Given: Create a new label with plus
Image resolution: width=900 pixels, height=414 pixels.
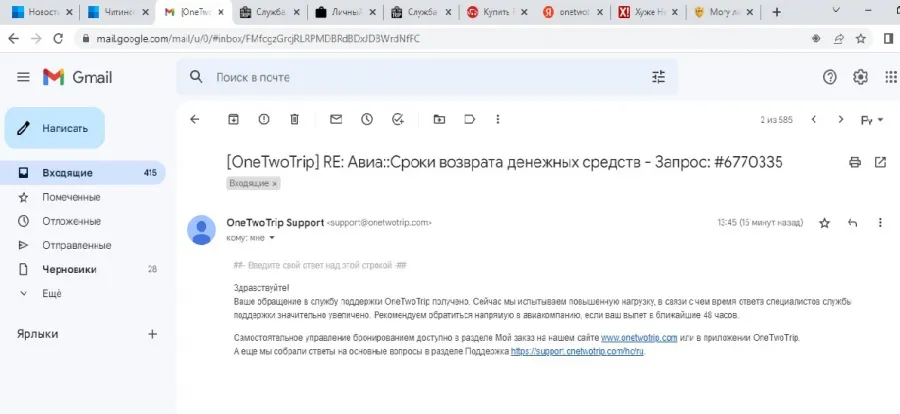Looking at the screenshot, I should click(152, 334).
